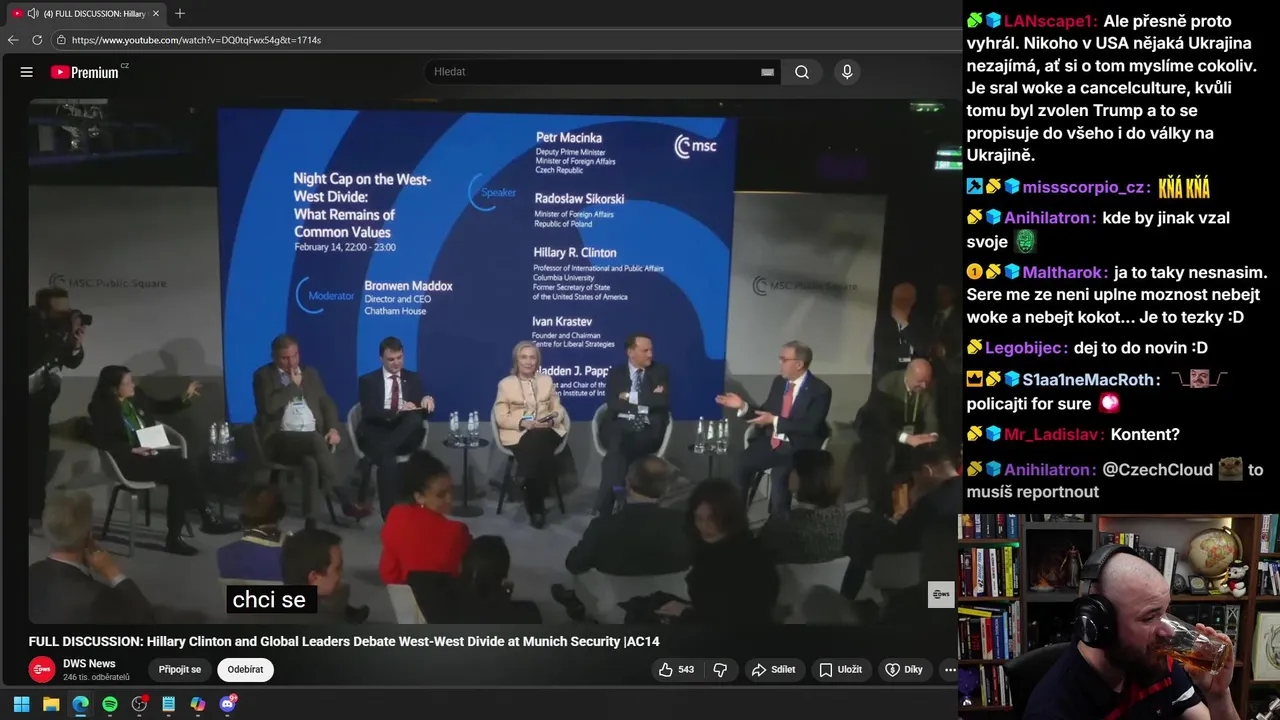Click missscorpio_cz username in chat
Image resolution: width=1280 pixels, height=720 pixels.
(1084, 187)
